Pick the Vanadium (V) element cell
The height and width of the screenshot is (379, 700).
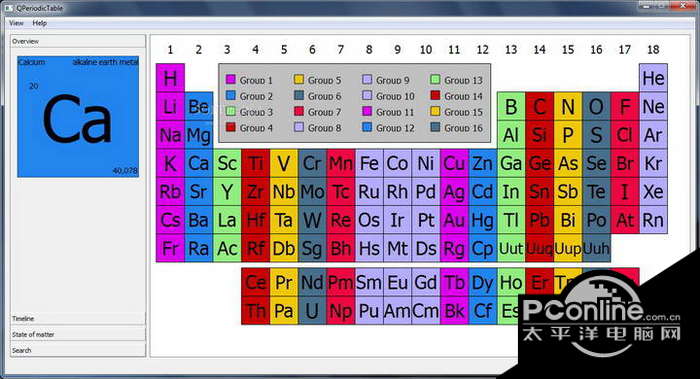click(284, 163)
